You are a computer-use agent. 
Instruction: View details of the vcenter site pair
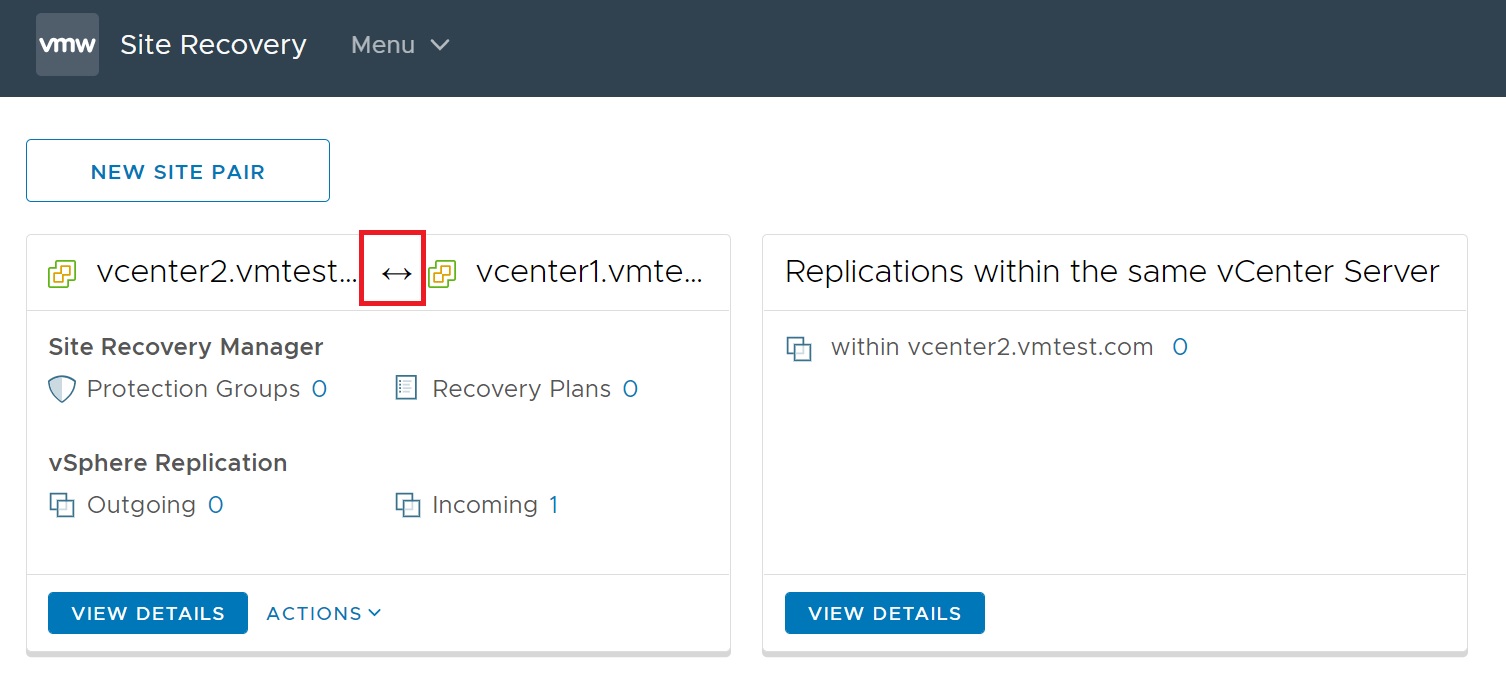coord(148,613)
